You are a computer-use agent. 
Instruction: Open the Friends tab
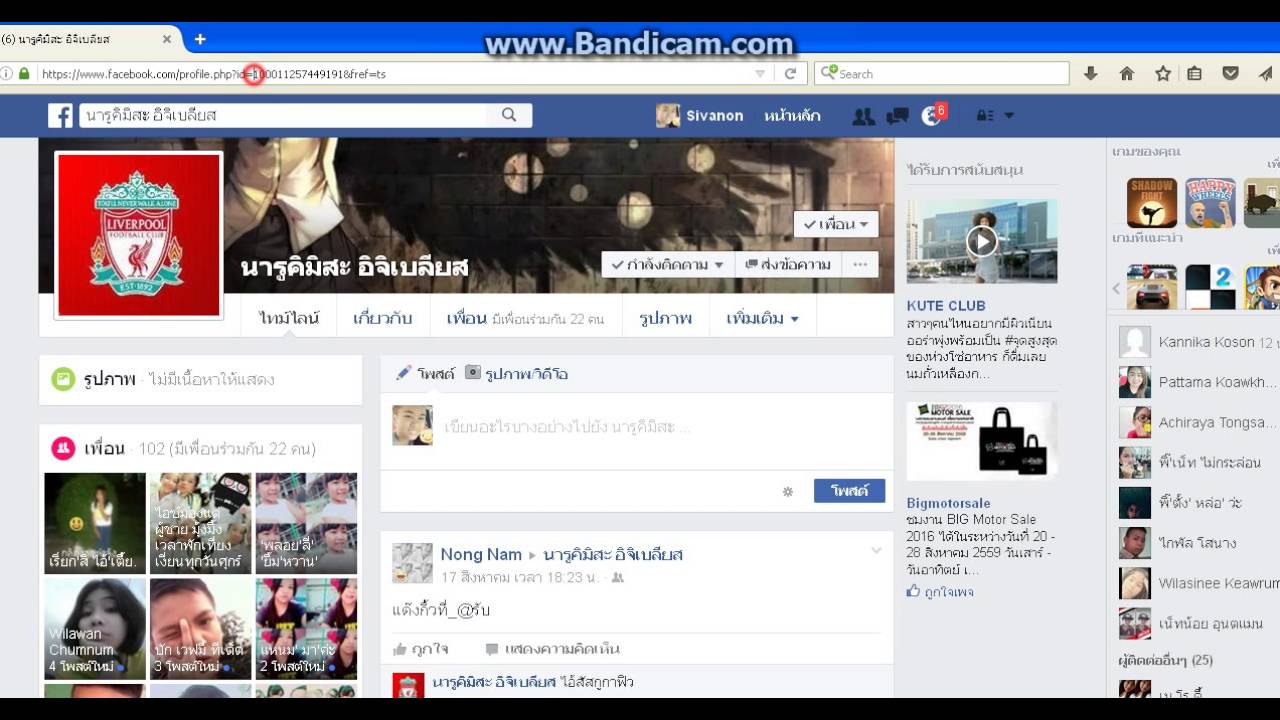526,318
